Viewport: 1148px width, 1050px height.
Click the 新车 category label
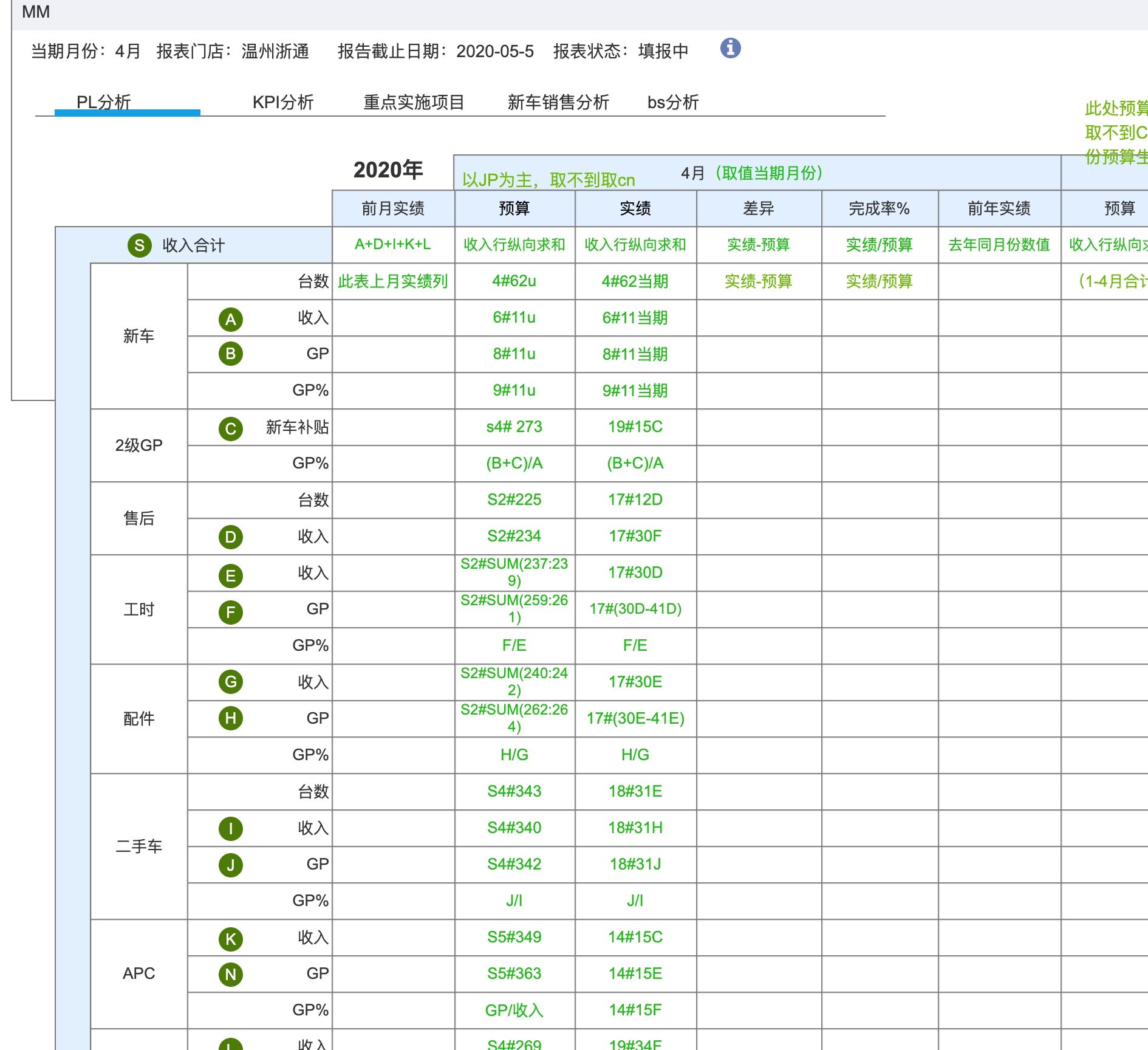[139, 336]
